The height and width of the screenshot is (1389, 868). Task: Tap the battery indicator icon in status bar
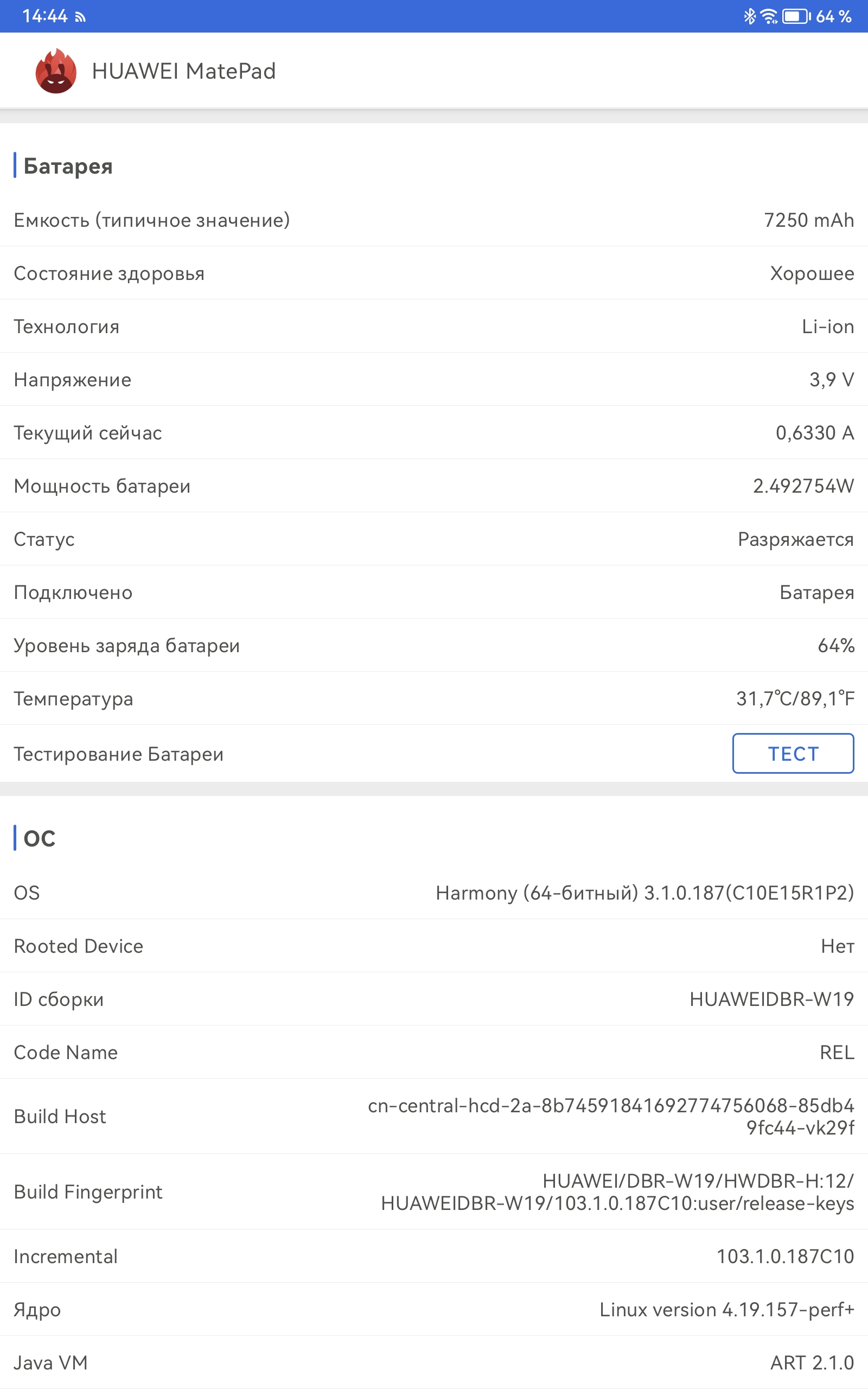(796, 16)
